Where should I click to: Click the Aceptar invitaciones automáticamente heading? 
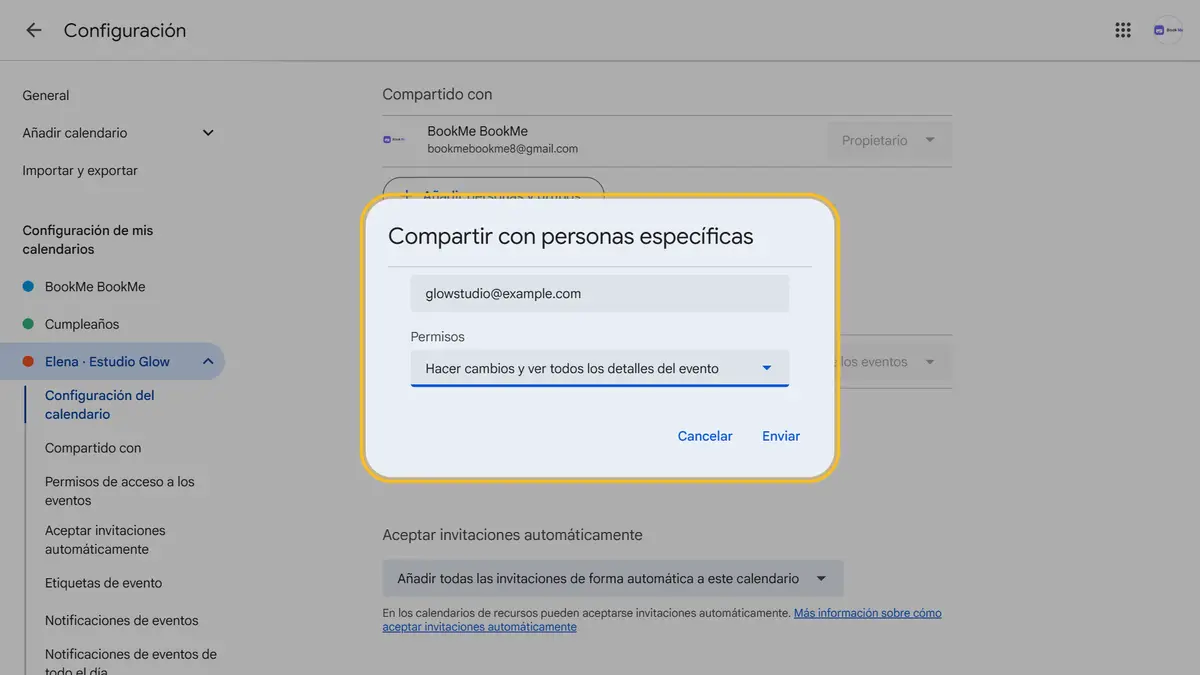[x=512, y=535]
